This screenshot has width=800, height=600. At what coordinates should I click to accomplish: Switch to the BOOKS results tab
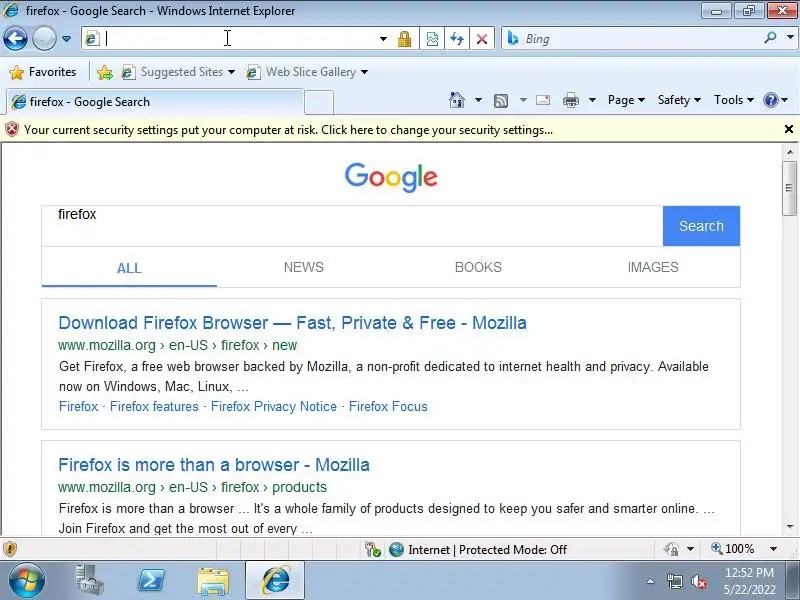(x=478, y=267)
